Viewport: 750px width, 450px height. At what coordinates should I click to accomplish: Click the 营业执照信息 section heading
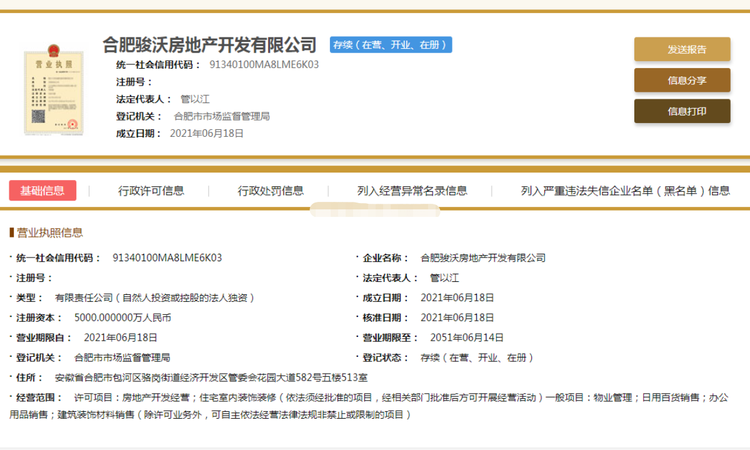tap(50, 233)
